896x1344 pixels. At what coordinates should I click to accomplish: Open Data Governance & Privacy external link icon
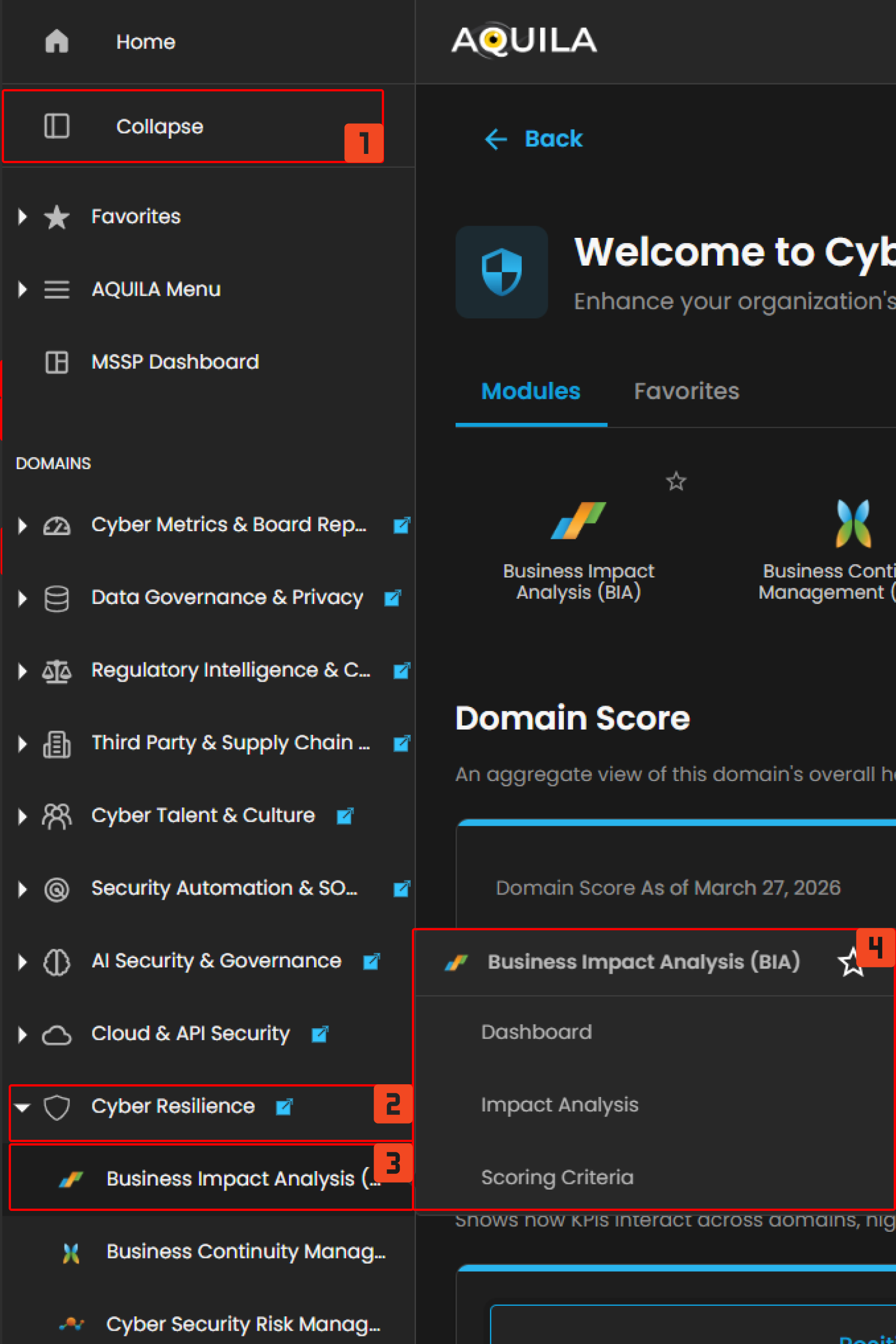(x=393, y=598)
